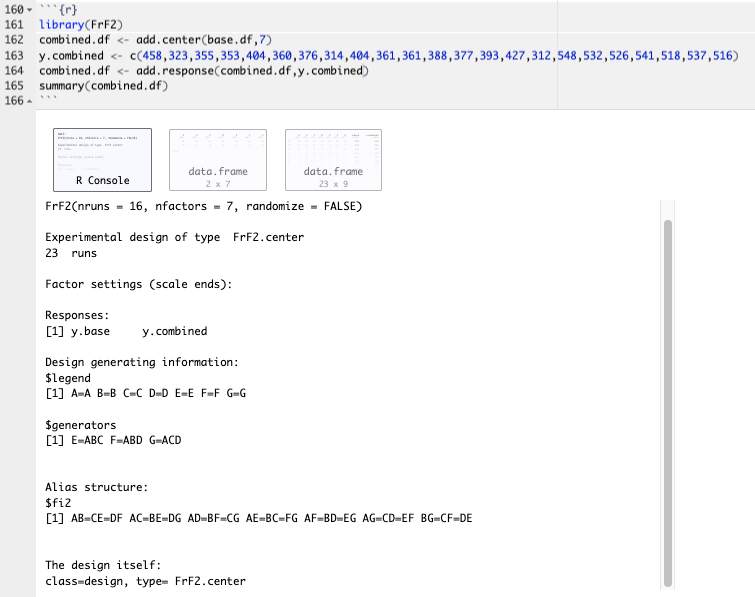This screenshot has height=597, width=755.
Task: Click the FrF2(nruns = 16...) output line
Action: [204, 207]
